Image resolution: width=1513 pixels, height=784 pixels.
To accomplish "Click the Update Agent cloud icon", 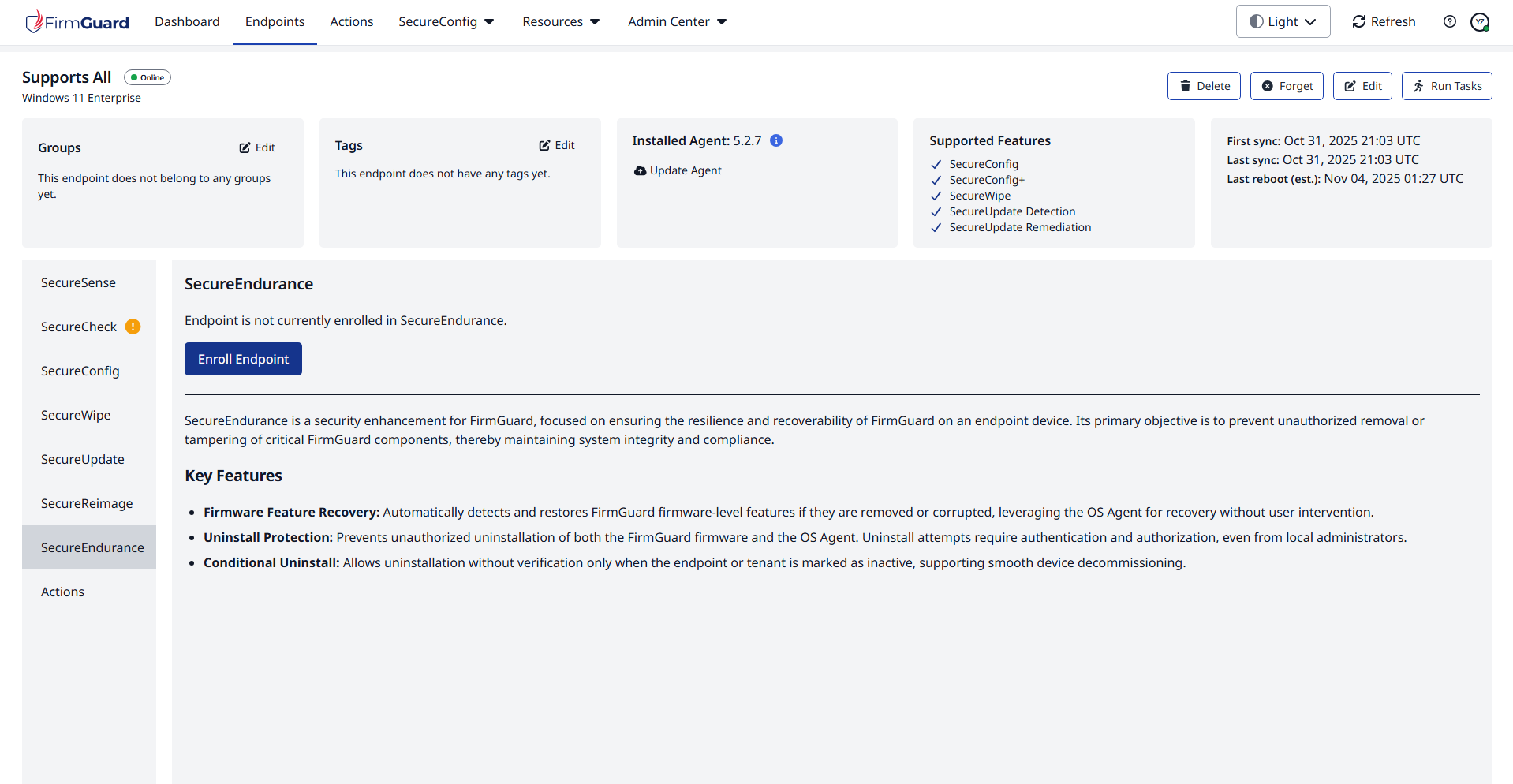I will tap(640, 170).
